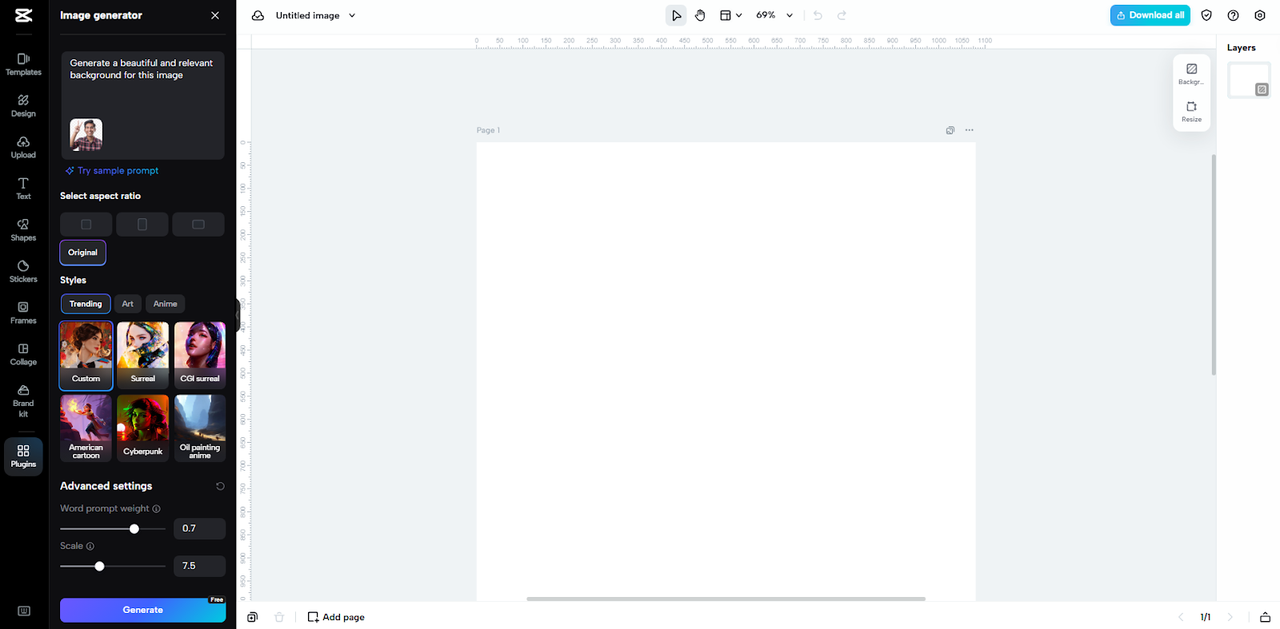Click the Try sample prompt link
Viewport: 1280px width, 629px height.
click(x=112, y=171)
